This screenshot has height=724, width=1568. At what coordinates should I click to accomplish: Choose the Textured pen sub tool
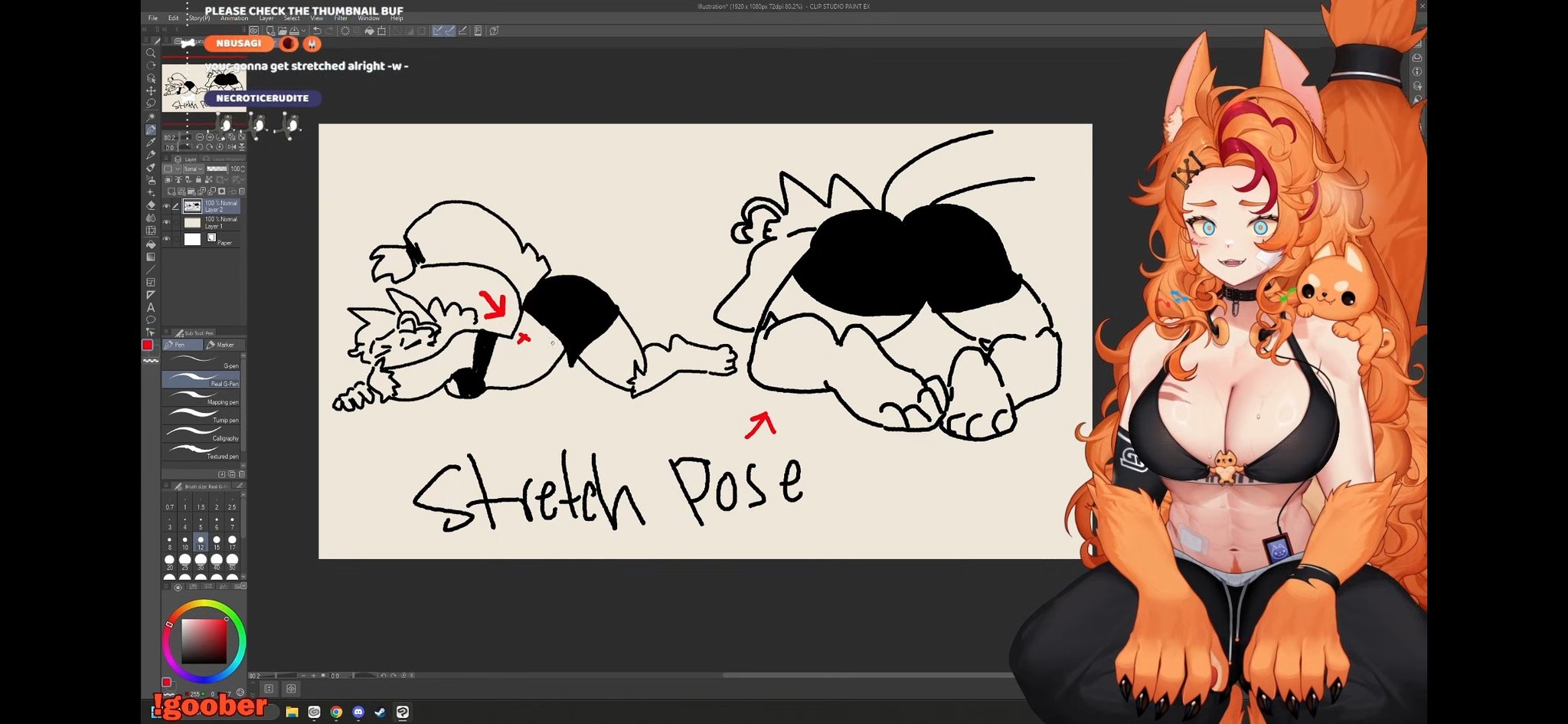[201, 451]
